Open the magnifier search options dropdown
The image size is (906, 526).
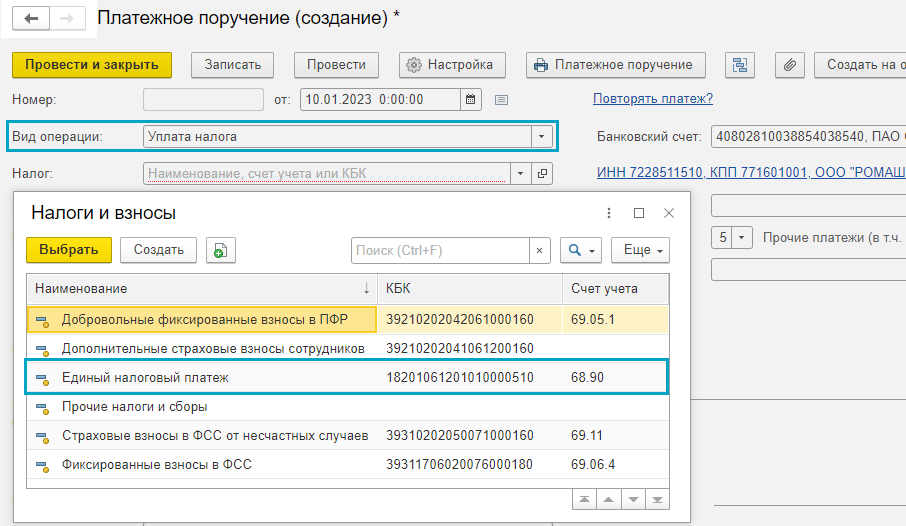click(581, 250)
